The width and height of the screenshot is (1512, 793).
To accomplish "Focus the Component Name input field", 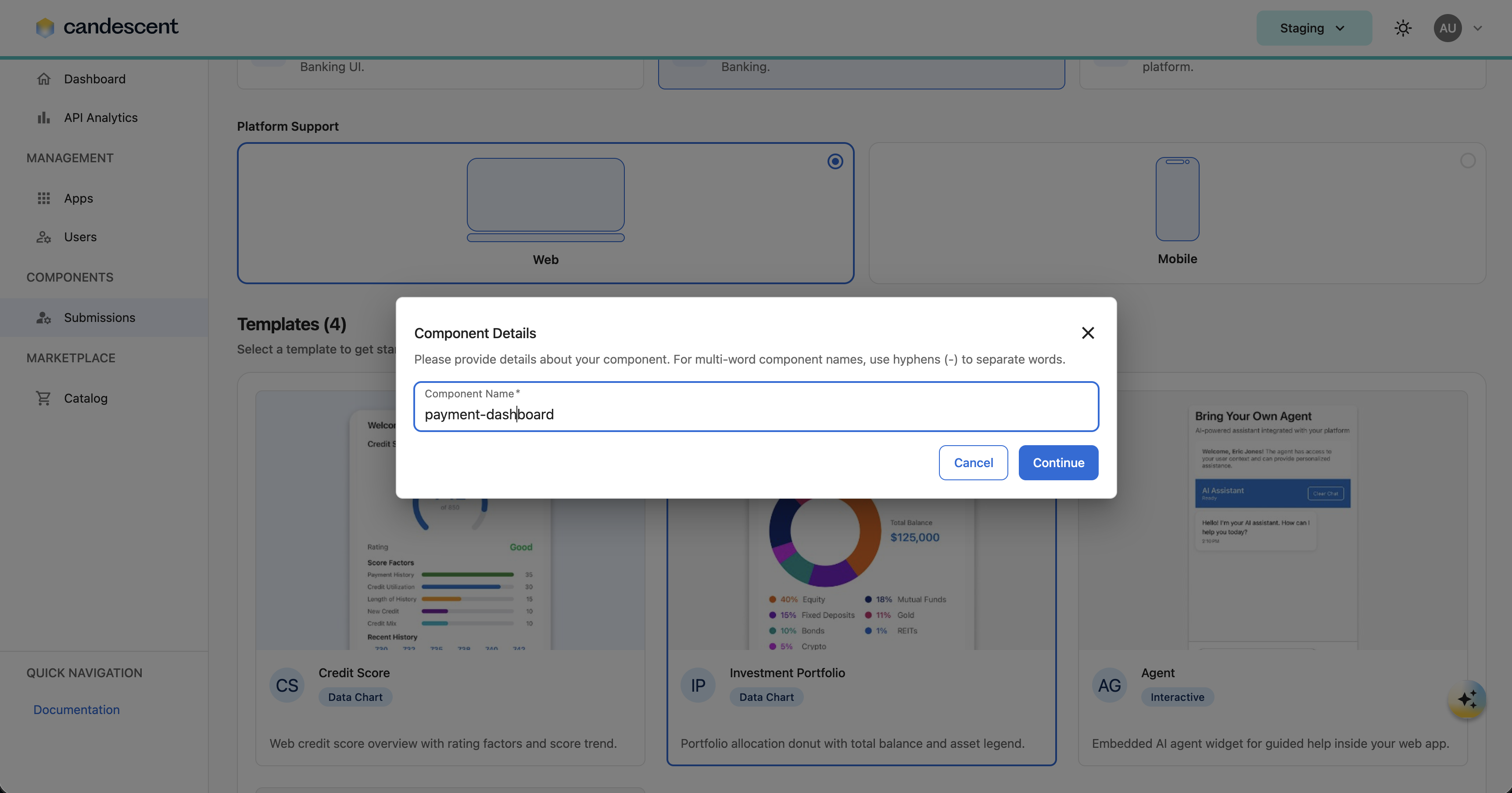I will click(x=756, y=407).
